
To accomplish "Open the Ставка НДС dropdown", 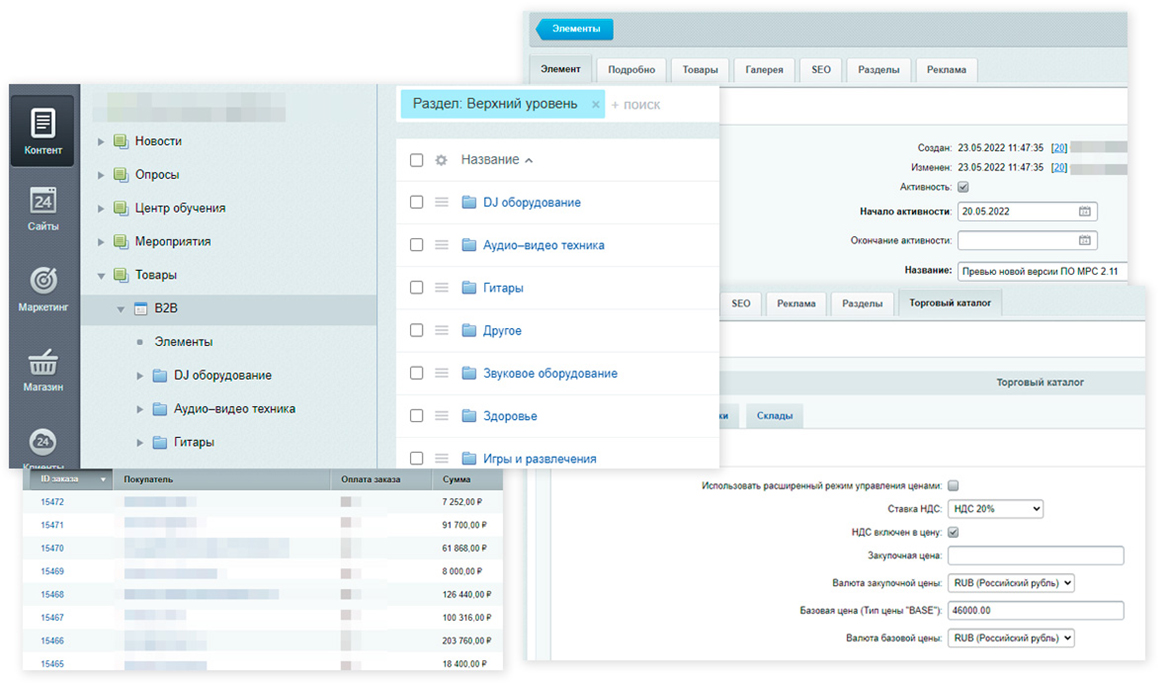I will click(x=995, y=509).
